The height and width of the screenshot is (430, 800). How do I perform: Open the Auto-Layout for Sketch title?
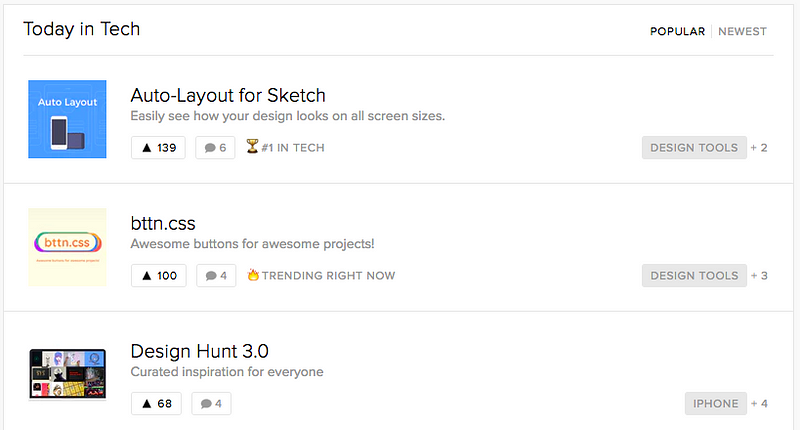[228, 95]
